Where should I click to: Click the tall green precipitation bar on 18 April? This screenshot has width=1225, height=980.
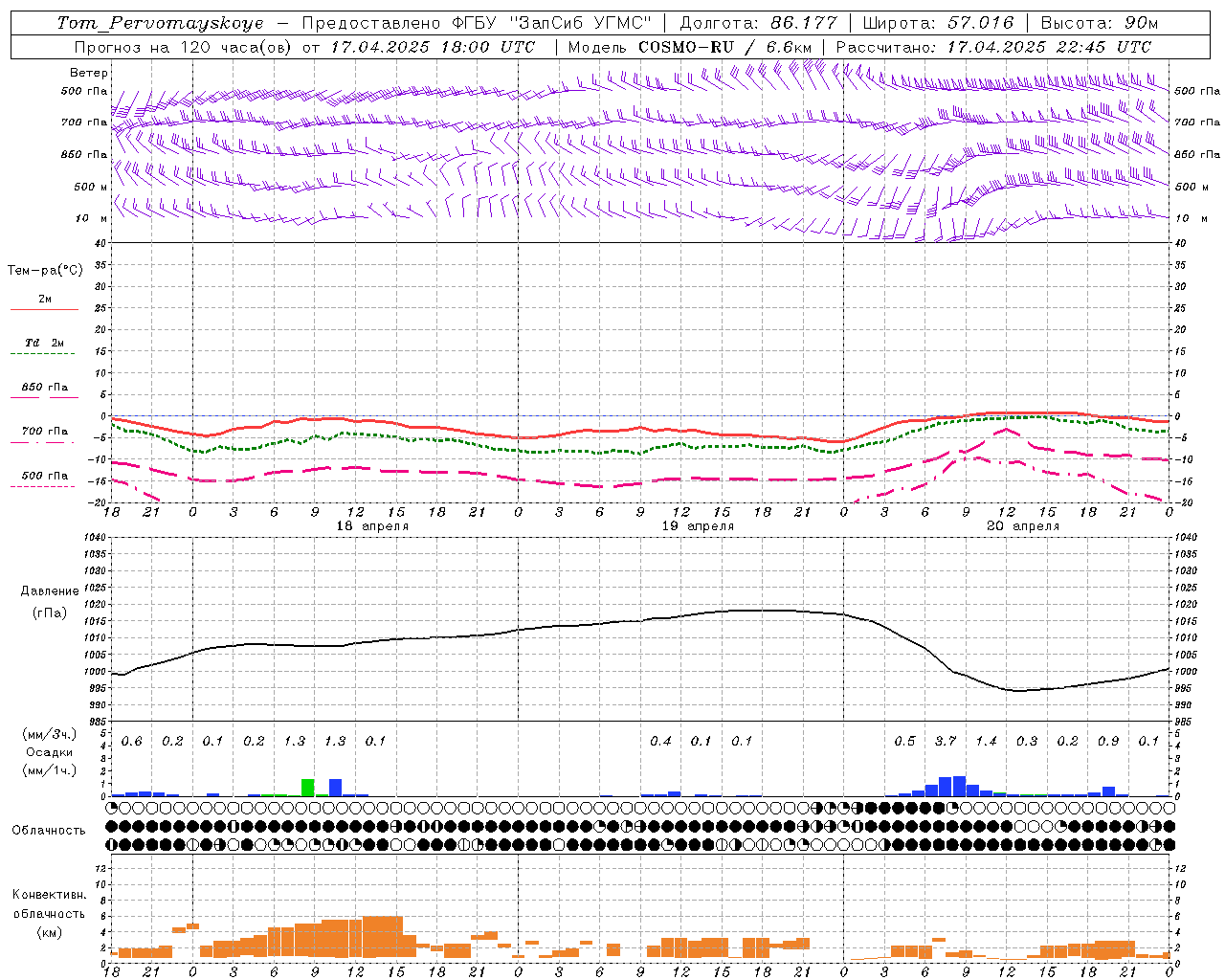point(308,788)
